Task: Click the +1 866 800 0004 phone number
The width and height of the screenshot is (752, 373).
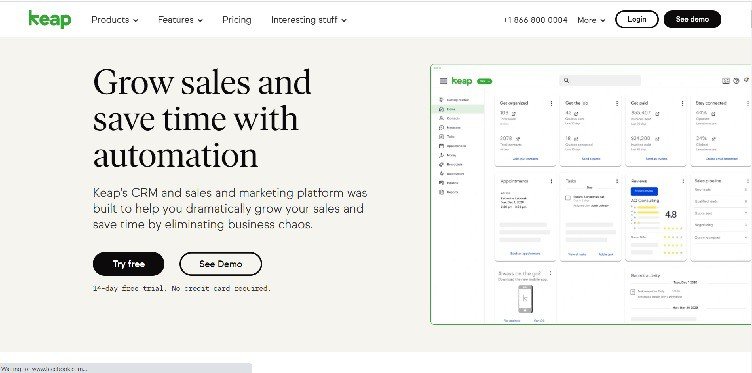Action: [535, 20]
